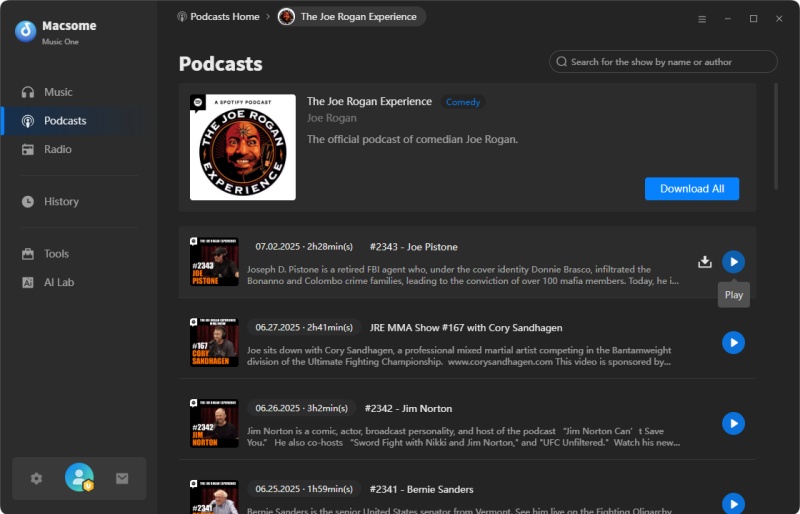
Task: Click the Radio icon in sidebar
Action: [28, 150]
